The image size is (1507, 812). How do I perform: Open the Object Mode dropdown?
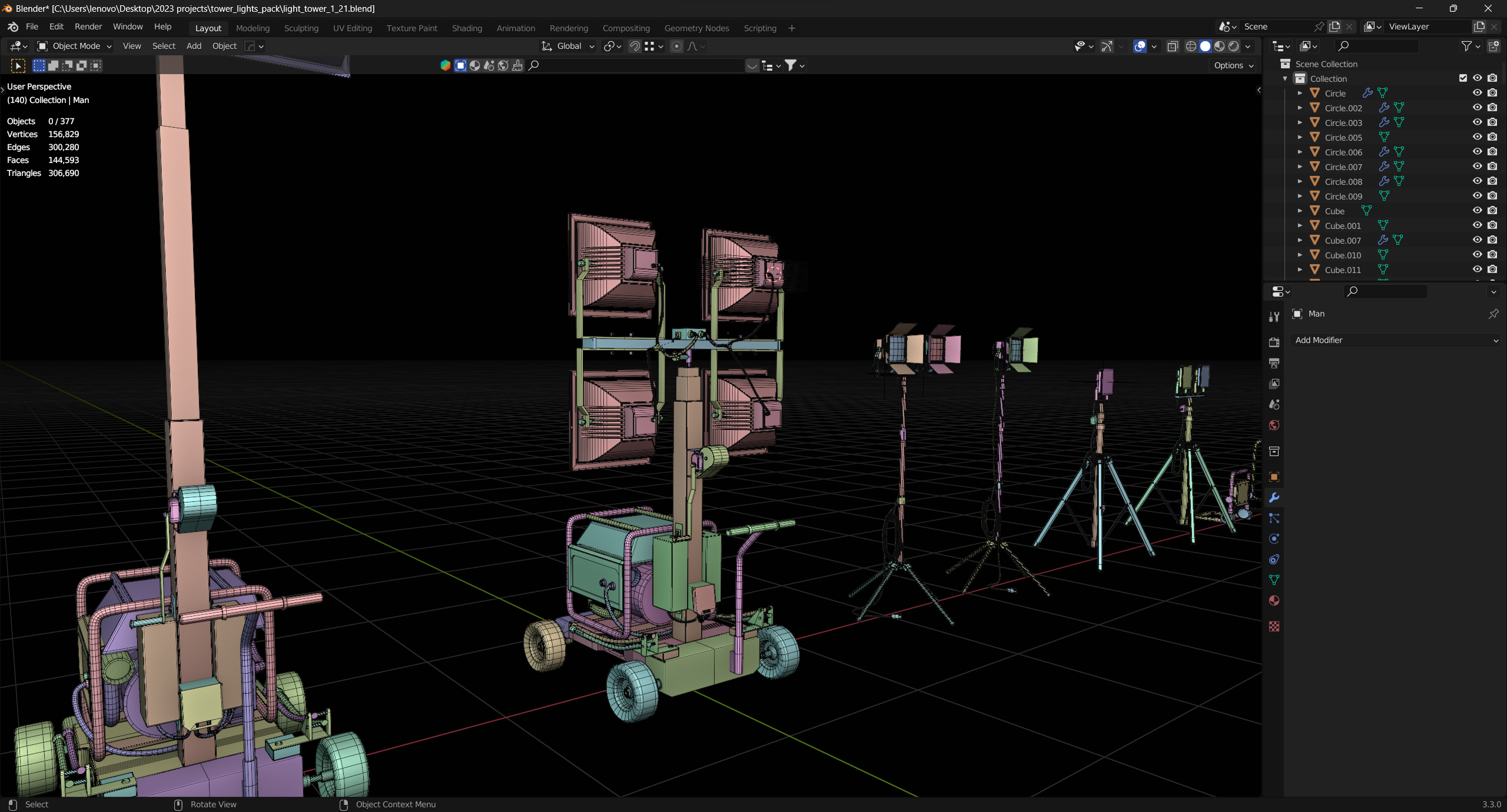click(x=74, y=46)
